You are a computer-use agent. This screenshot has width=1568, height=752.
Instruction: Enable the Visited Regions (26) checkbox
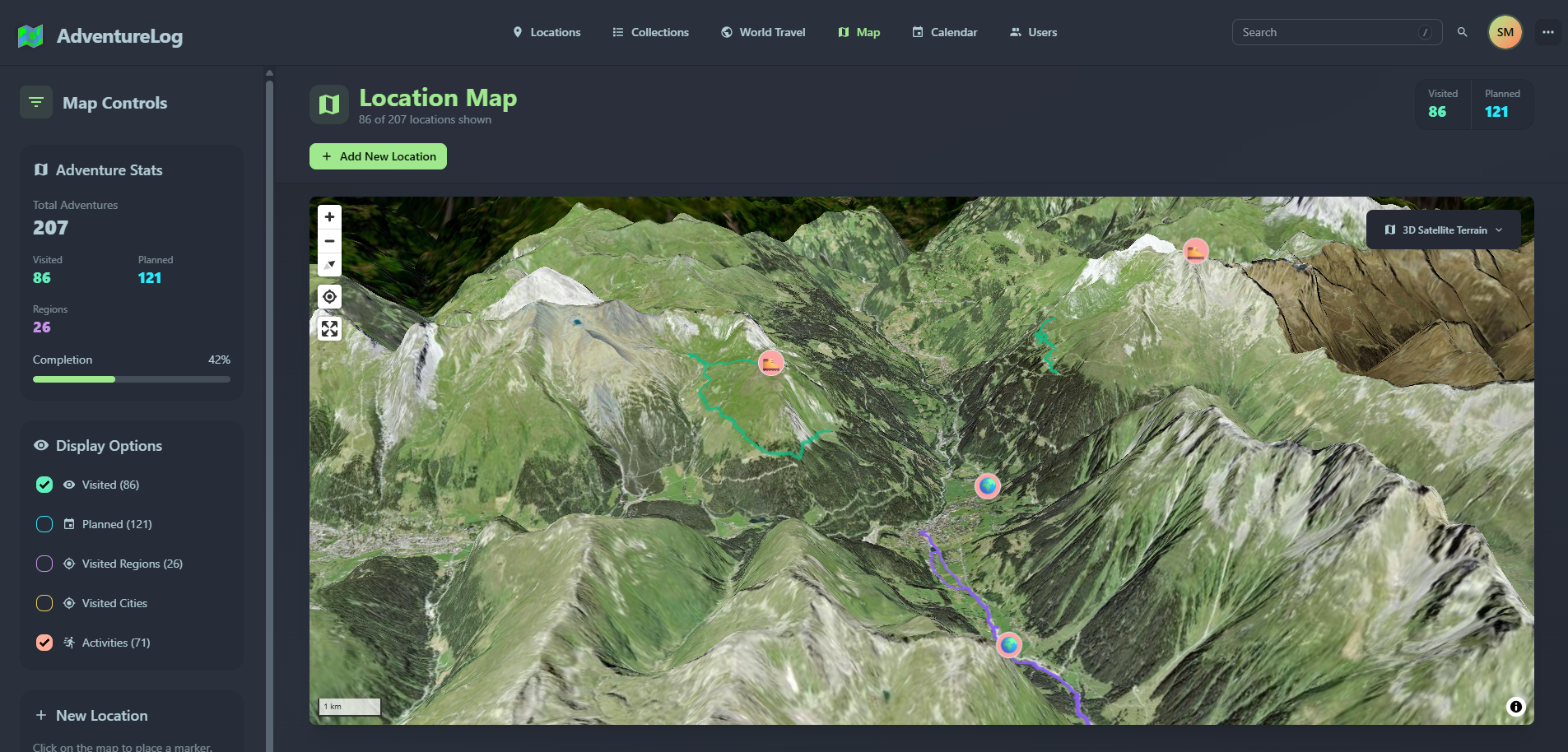[44, 564]
